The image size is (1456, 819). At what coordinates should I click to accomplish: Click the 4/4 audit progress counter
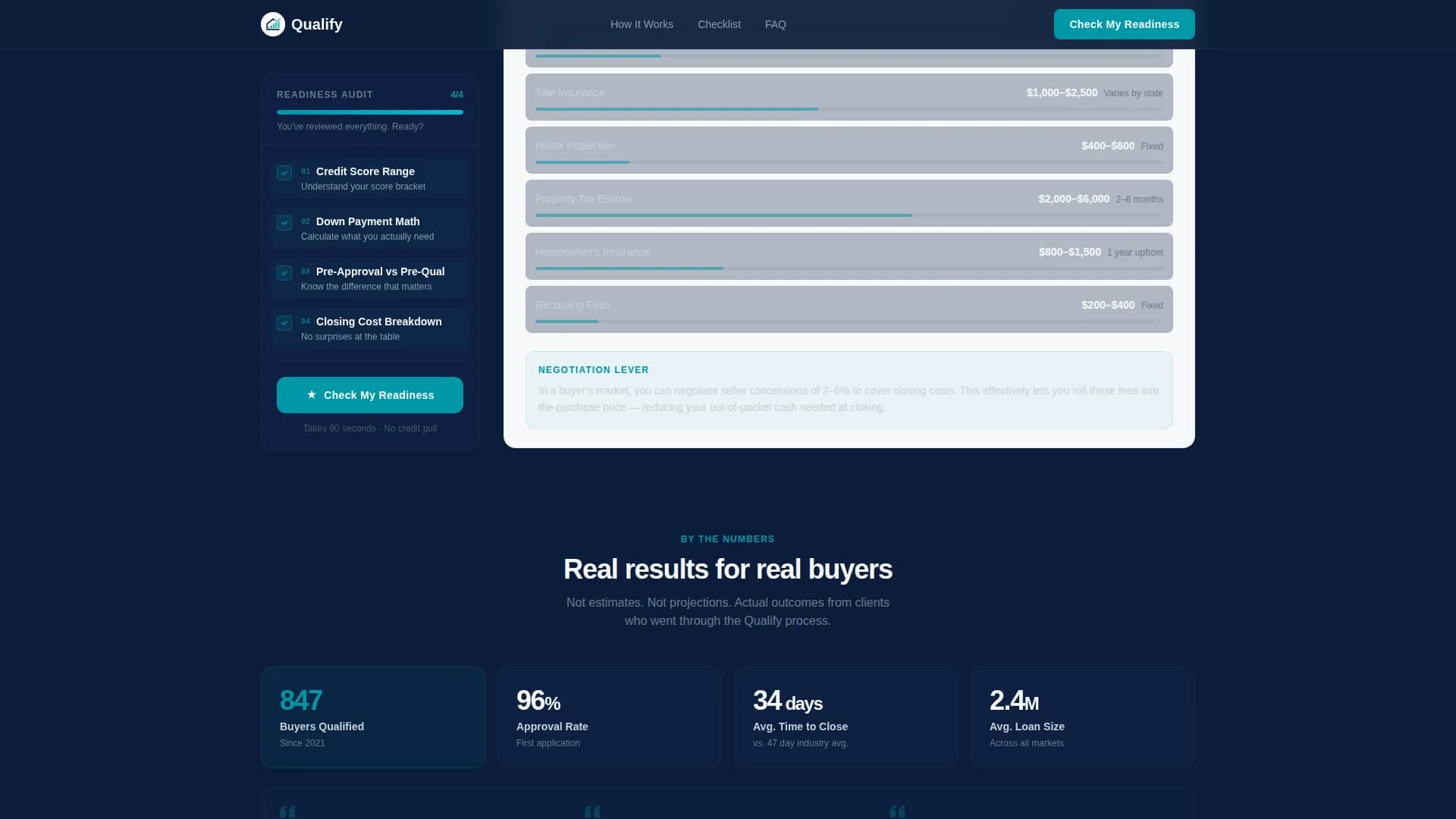coord(457,95)
